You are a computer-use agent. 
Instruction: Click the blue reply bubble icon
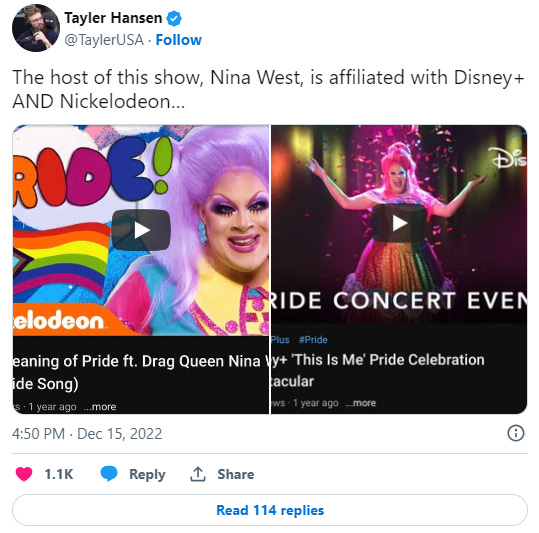(x=109, y=474)
